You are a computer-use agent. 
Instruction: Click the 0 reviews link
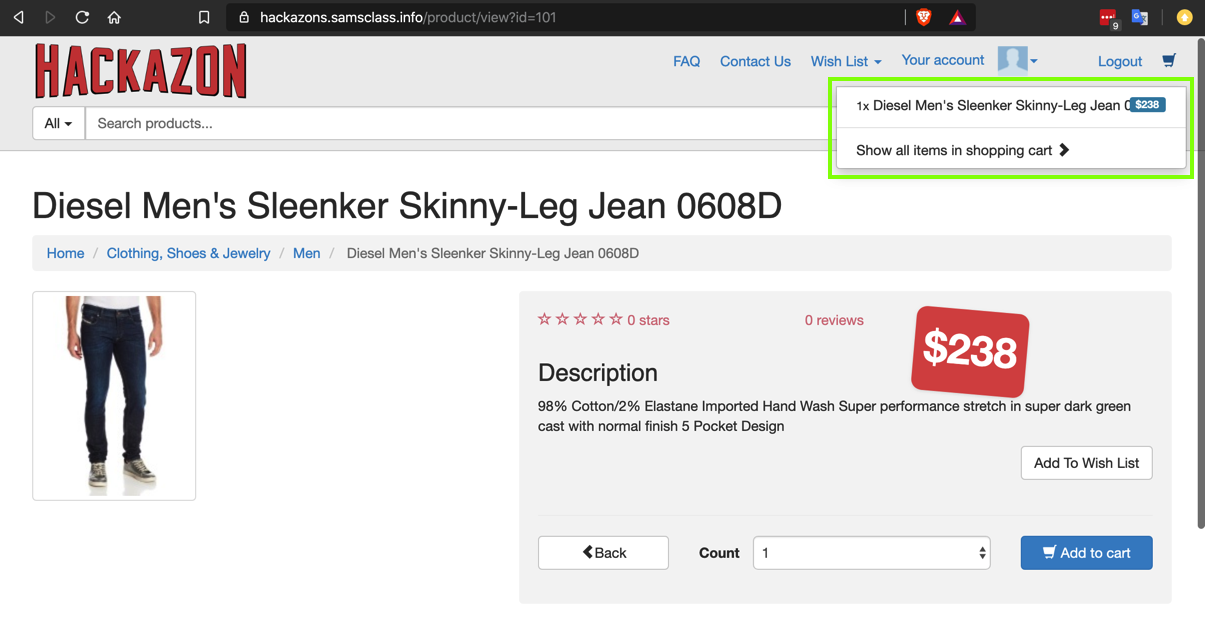[834, 320]
